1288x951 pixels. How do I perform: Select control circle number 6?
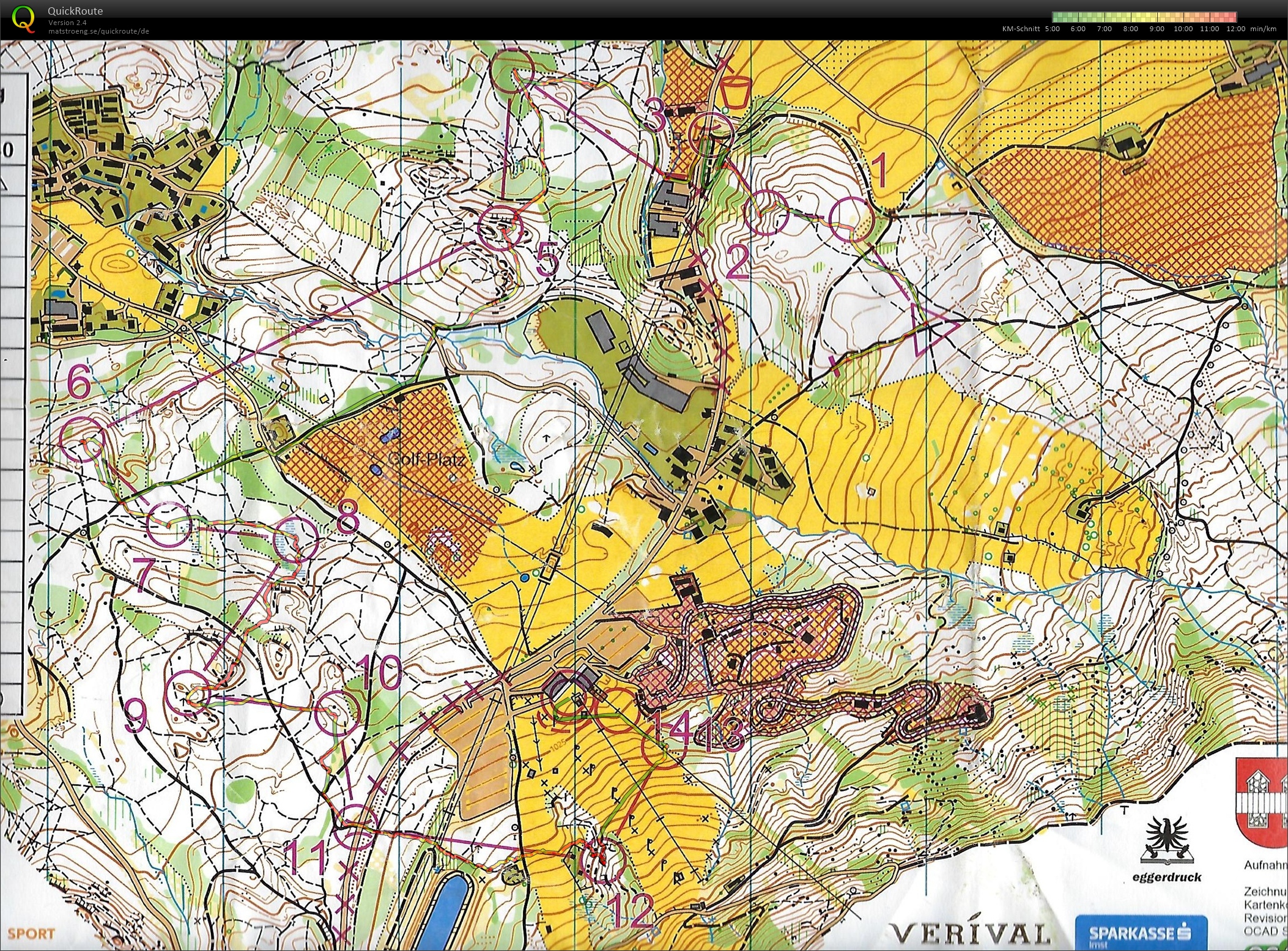[83, 438]
